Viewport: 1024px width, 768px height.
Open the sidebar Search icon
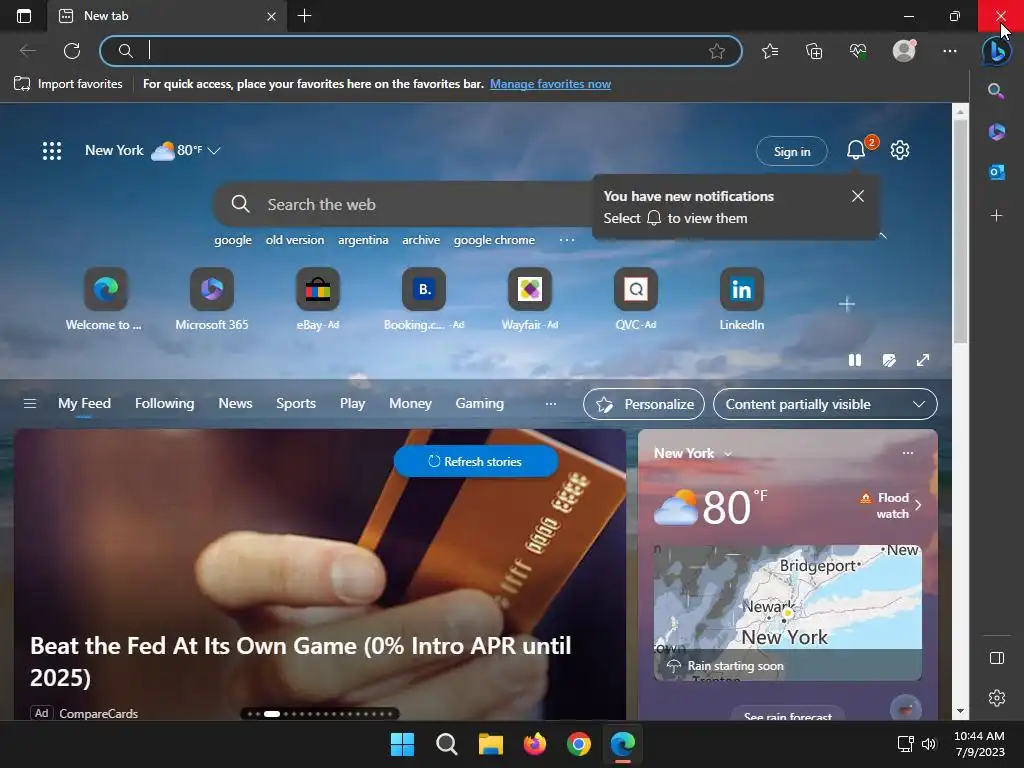(x=996, y=91)
